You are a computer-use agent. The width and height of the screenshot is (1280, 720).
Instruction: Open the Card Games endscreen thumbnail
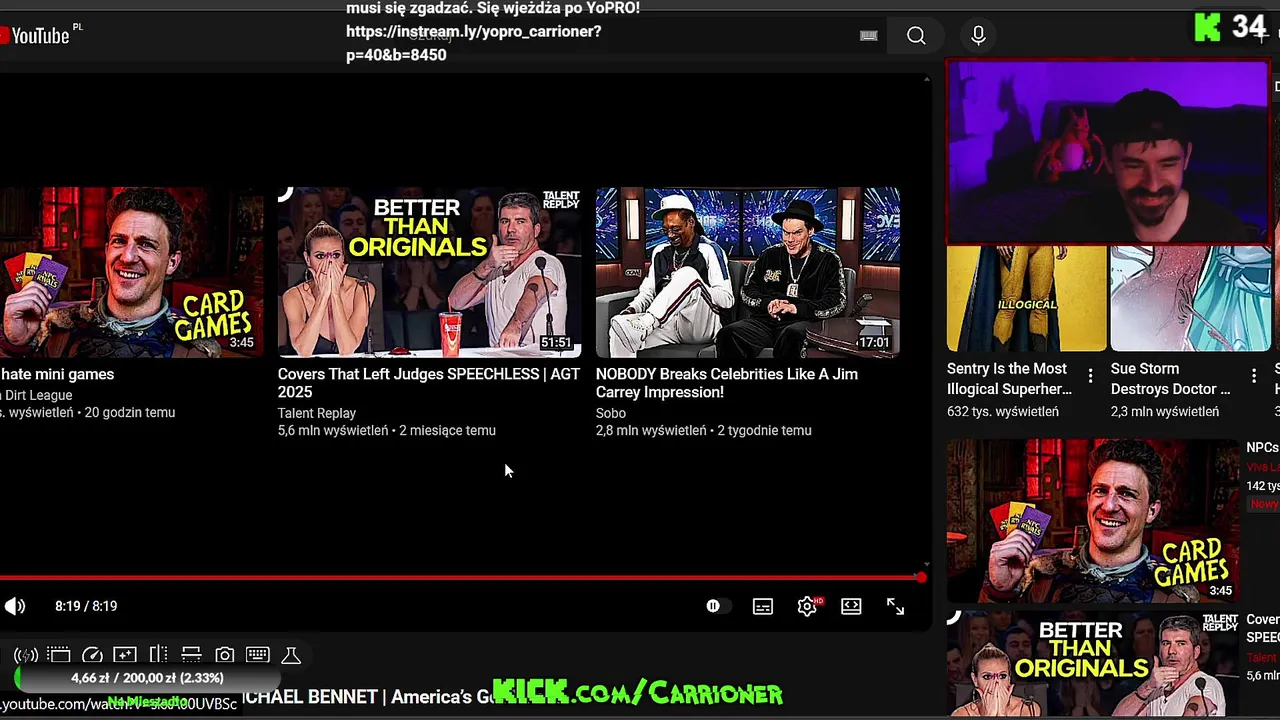131,272
